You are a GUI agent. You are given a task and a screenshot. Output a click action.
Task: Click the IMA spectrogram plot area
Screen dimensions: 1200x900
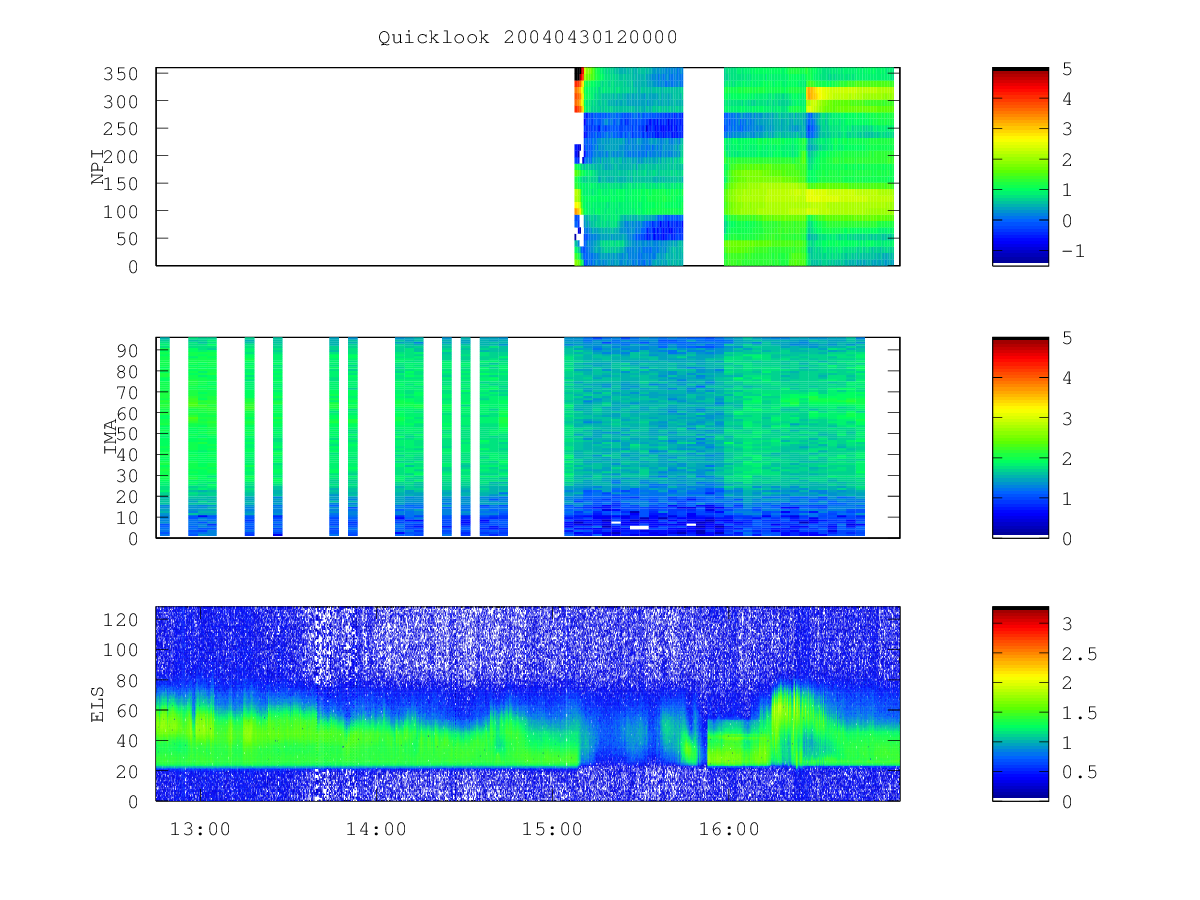[528, 438]
